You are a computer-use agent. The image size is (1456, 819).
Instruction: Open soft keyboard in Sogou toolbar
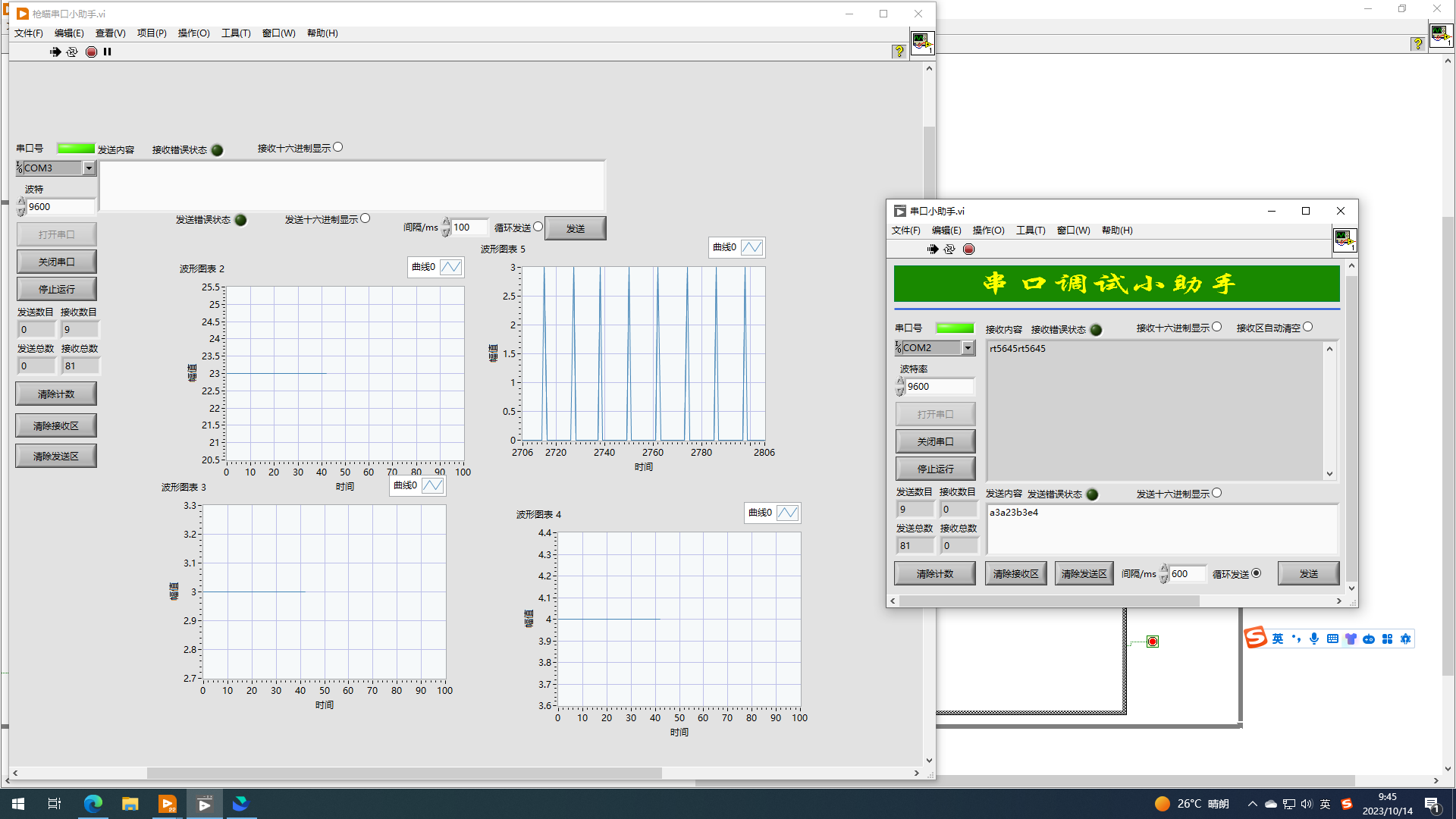tap(1332, 639)
